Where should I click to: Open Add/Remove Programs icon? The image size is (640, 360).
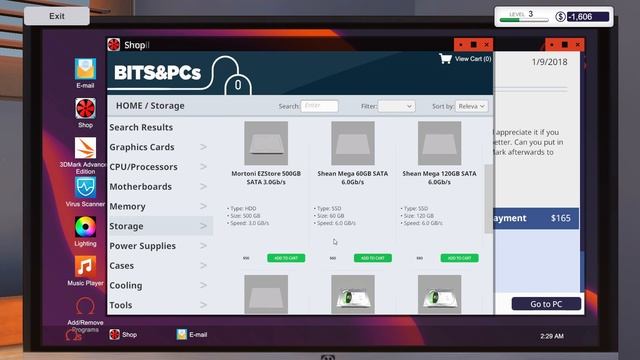click(x=85, y=306)
